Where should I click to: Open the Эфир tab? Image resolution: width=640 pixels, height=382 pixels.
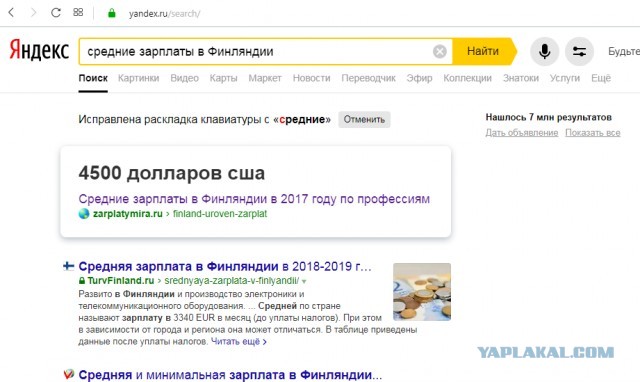419,78
